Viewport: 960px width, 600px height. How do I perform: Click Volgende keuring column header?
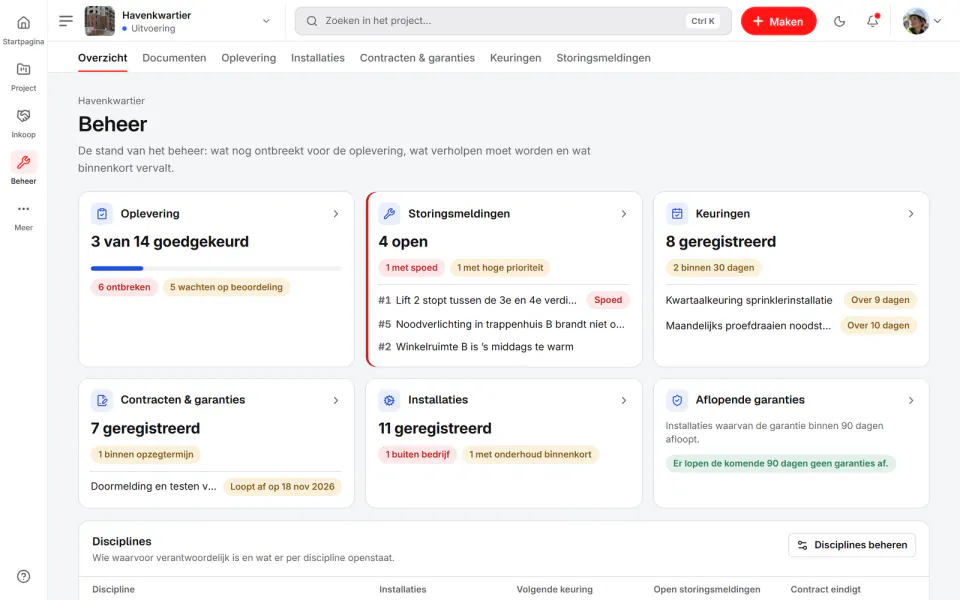click(x=554, y=589)
